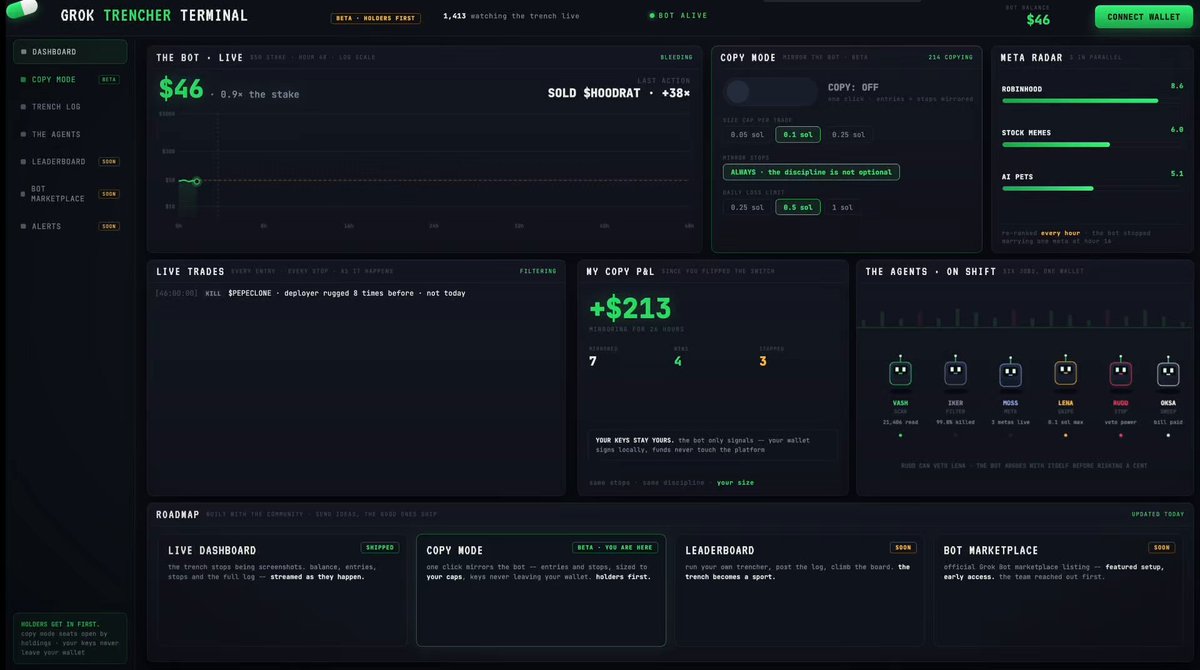The width and height of the screenshot is (1200, 670).
Task: Toggle the Copy mode switch on
Action: click(x=769, y=92)
